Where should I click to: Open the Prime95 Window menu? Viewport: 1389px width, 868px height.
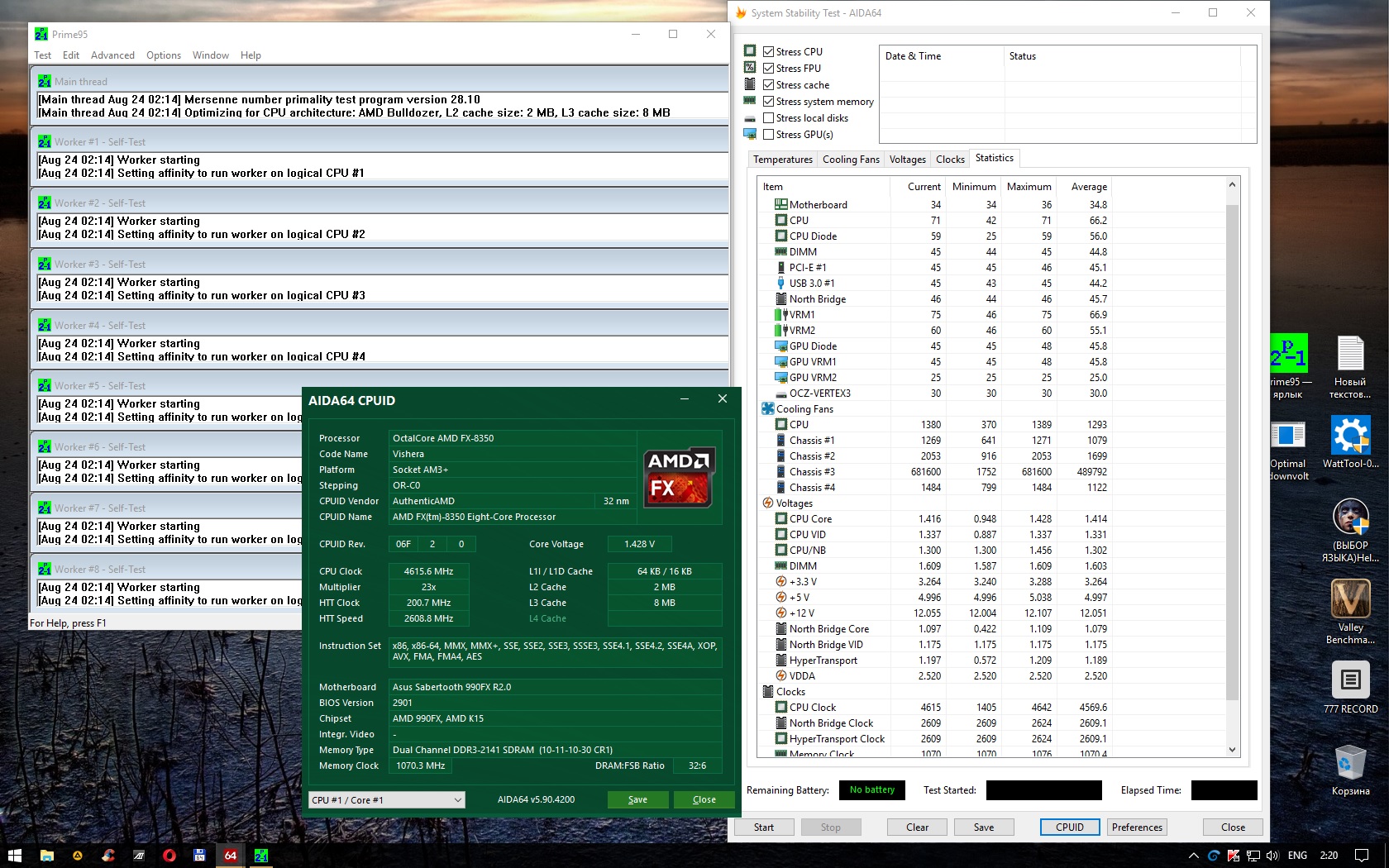(x=211, y=55)
